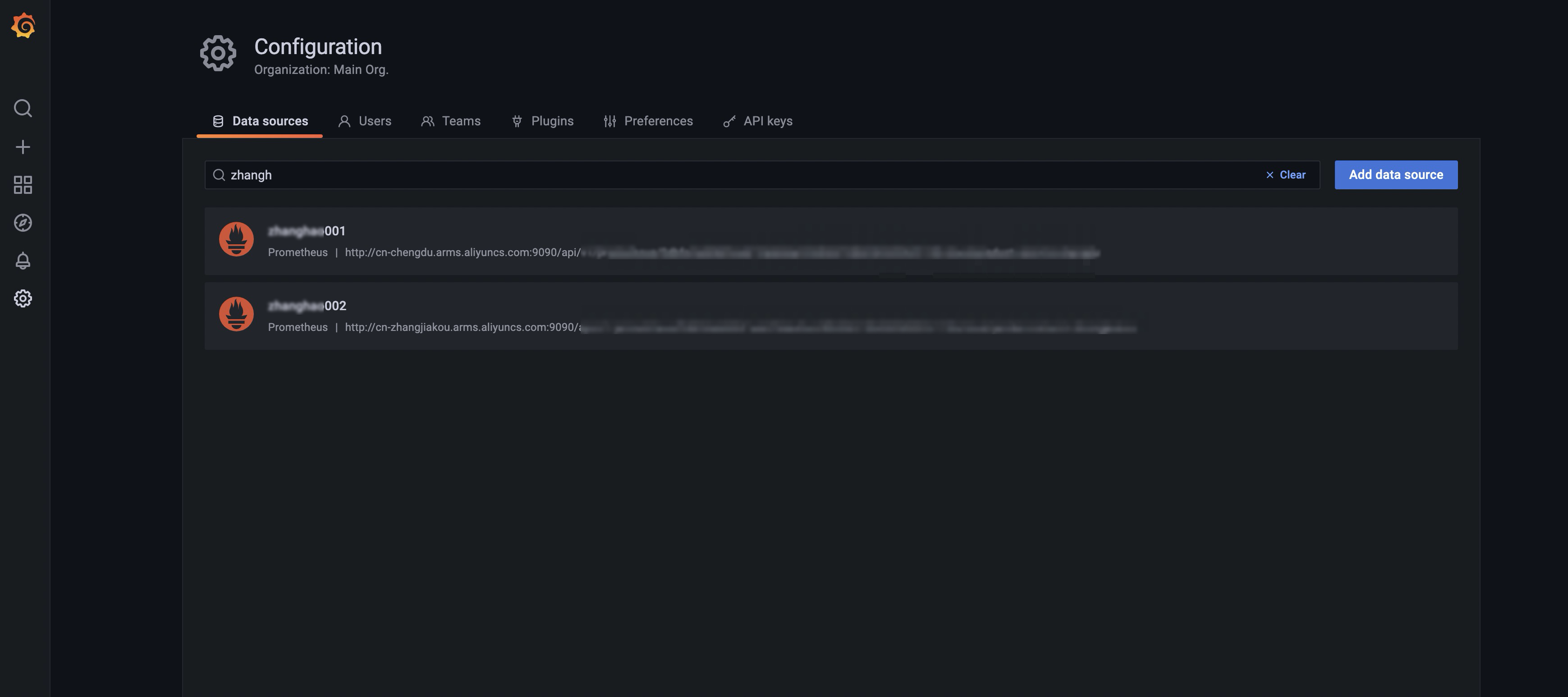Image resolution: width=1568 pixels, height=697 pixels.
Task: Clear the search filter text
Action: click(x=1286, y=175)
